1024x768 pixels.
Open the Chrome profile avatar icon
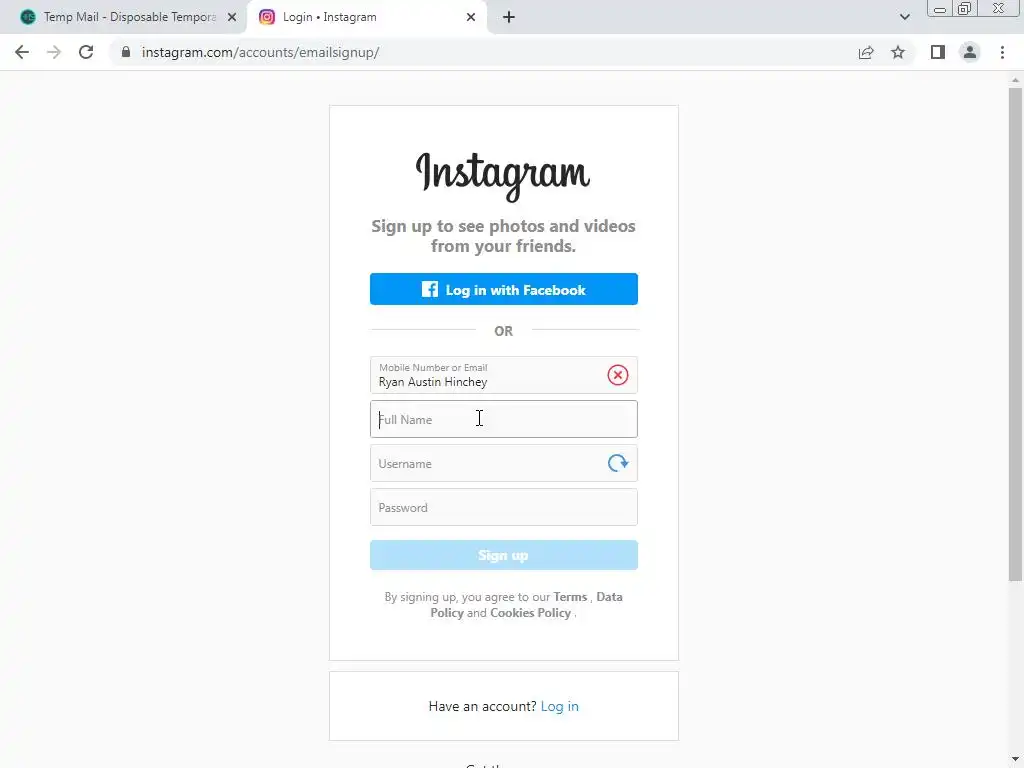point(970,52)
